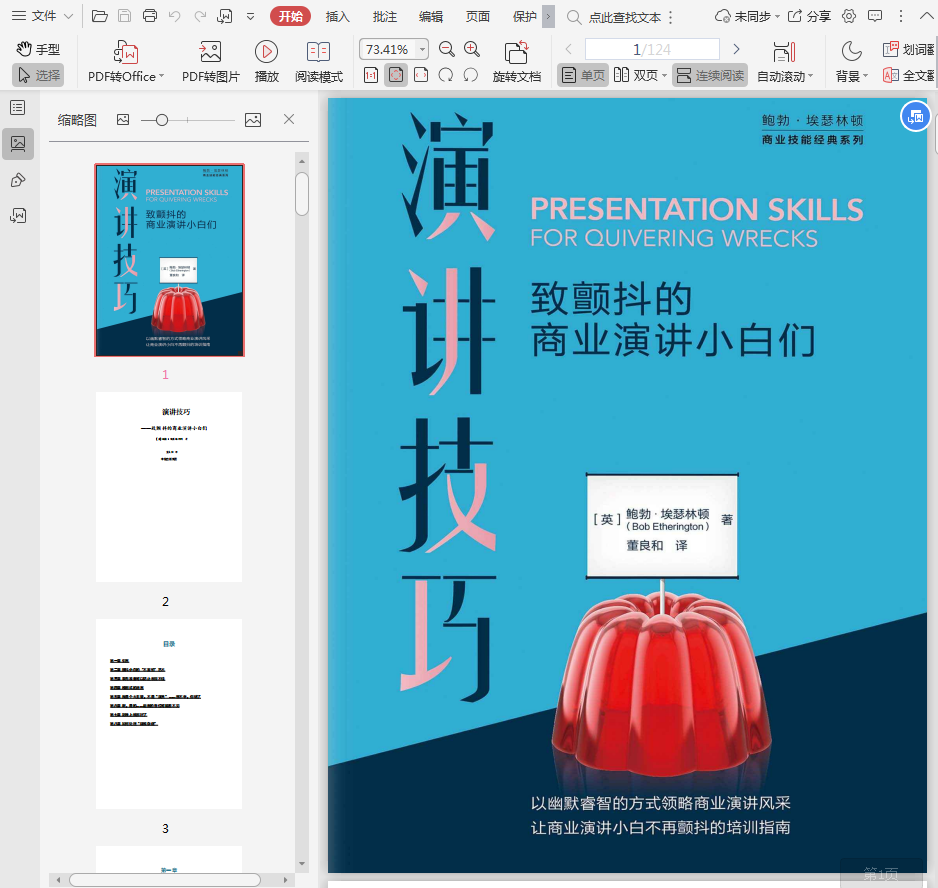Image resolution: width=938 pixels, height=888 pixels.
Task: Adjust the thumbnail size slider handle
Action: [x=161, y=120]
